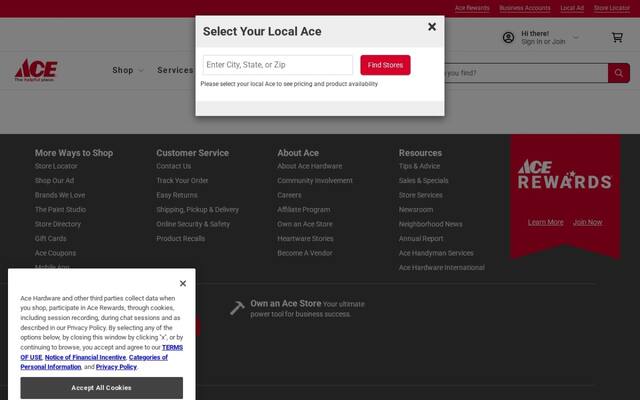Image resolution: width=640 pixels, height=400 pixels.
Task: Open TERMS OF USE link in cookie banner
Action: (x=172, y=347)
